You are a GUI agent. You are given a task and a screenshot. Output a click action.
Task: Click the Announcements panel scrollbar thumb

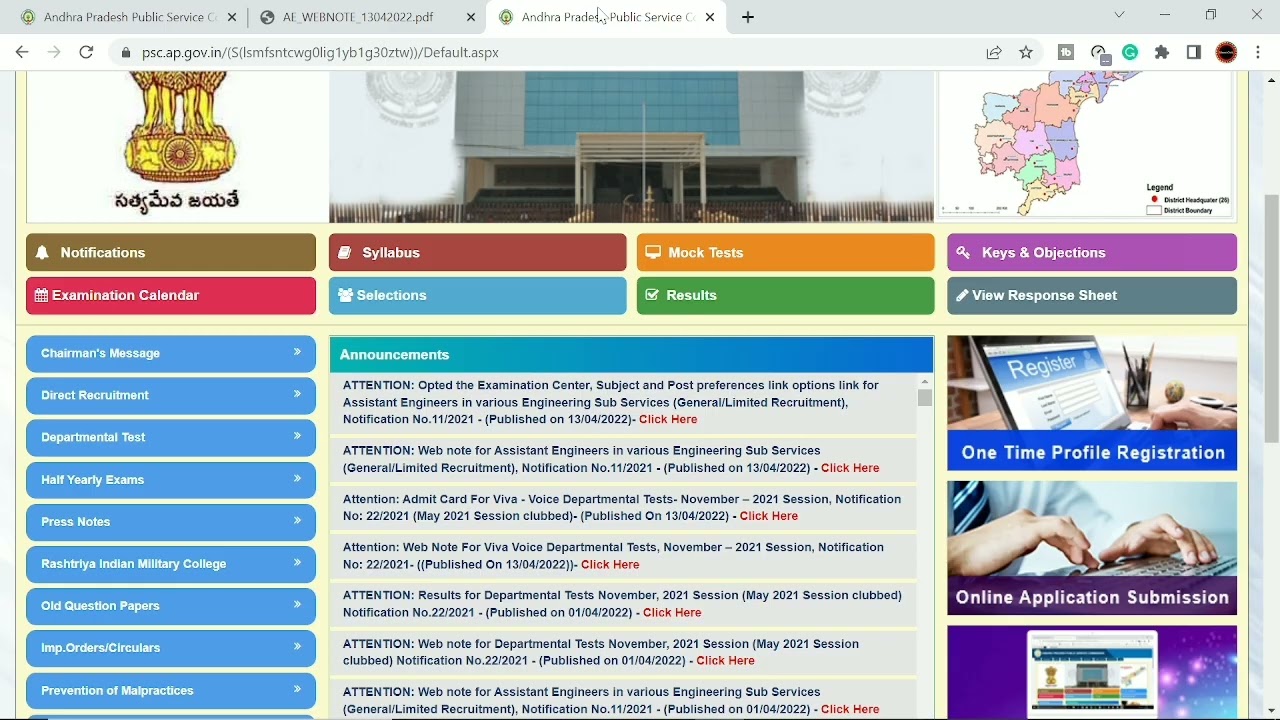(925, 398)
